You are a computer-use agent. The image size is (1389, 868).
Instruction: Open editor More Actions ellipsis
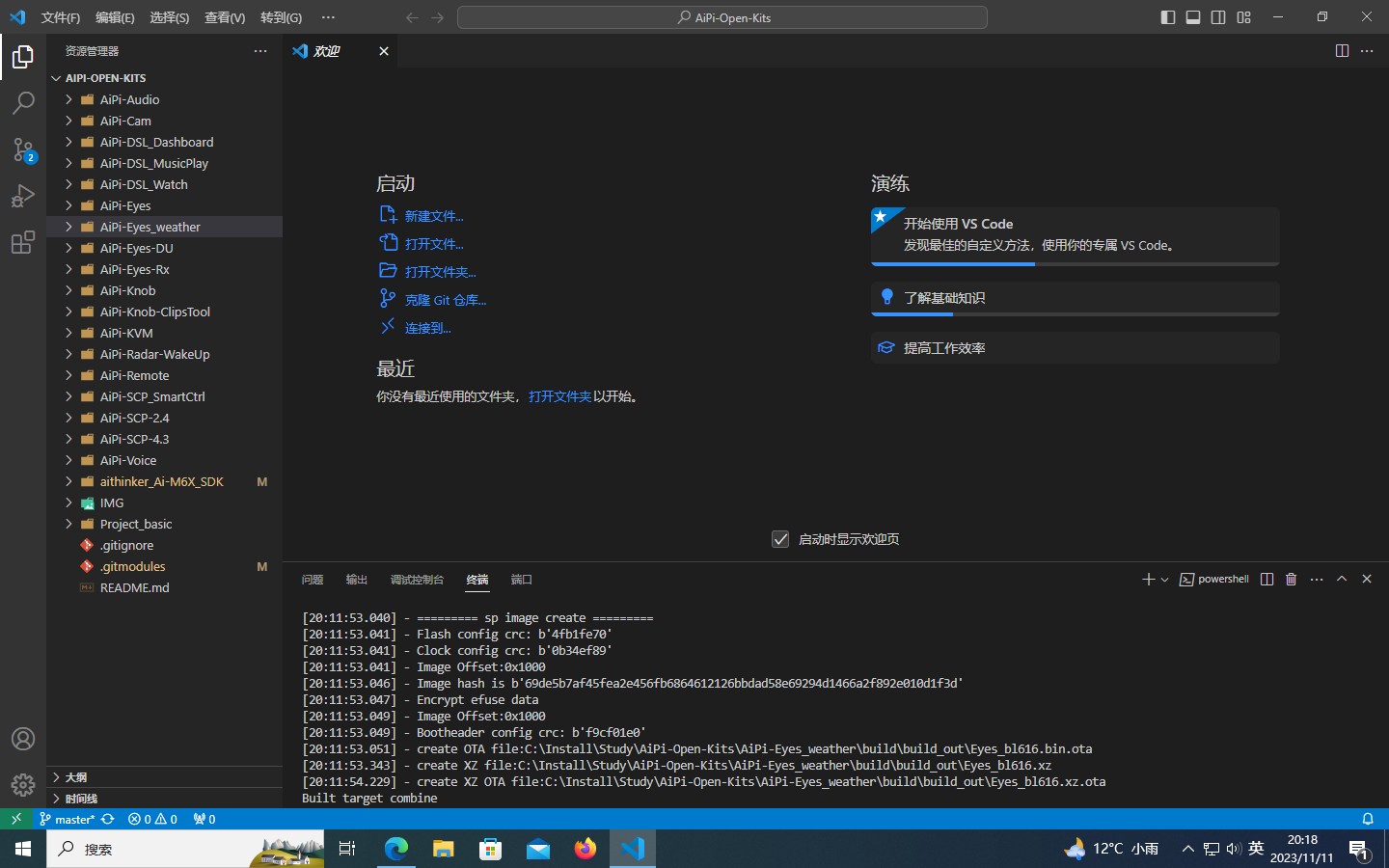coord(1367,50)
